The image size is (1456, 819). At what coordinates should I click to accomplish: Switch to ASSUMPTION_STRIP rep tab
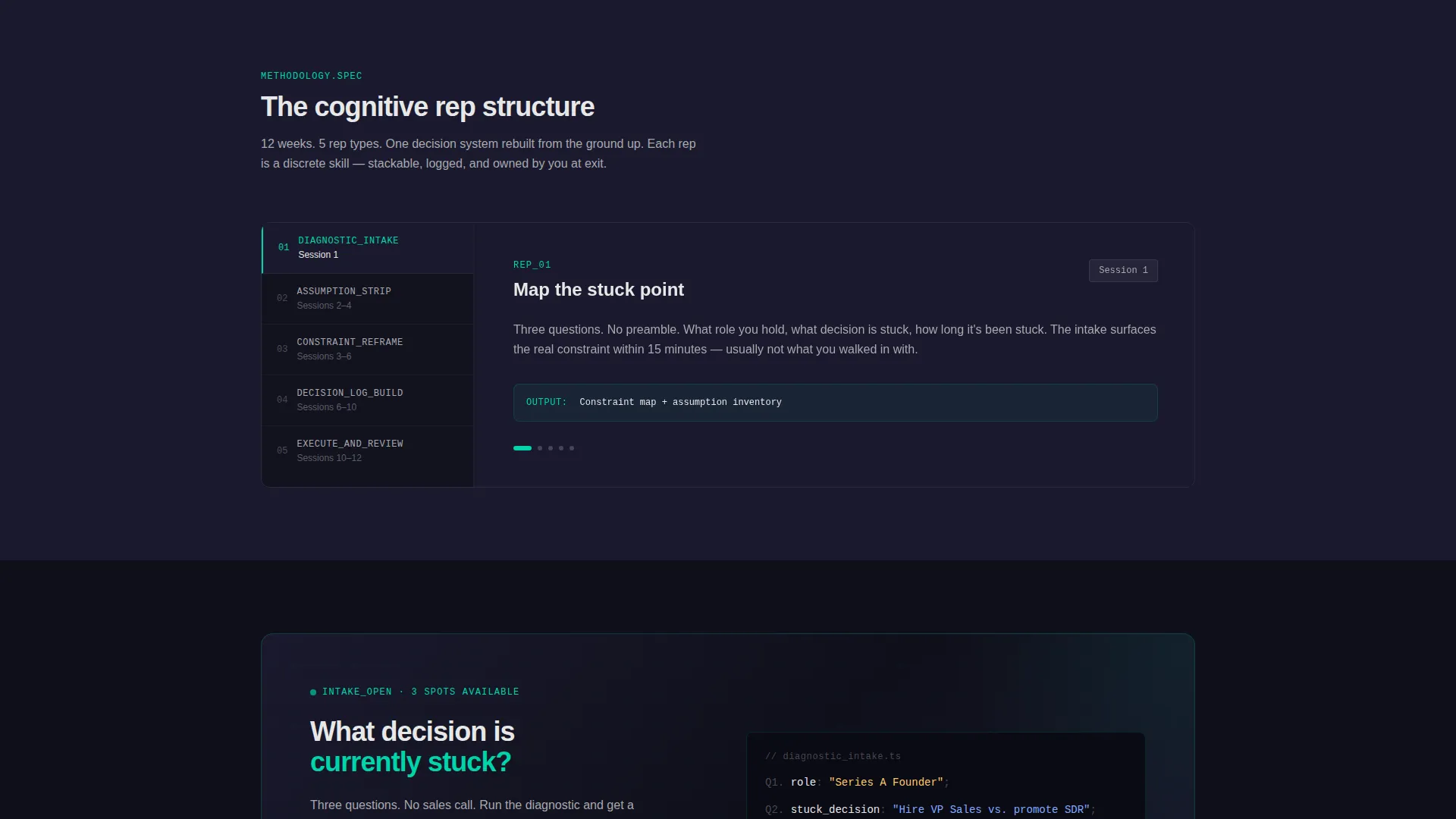pos(368,299)
